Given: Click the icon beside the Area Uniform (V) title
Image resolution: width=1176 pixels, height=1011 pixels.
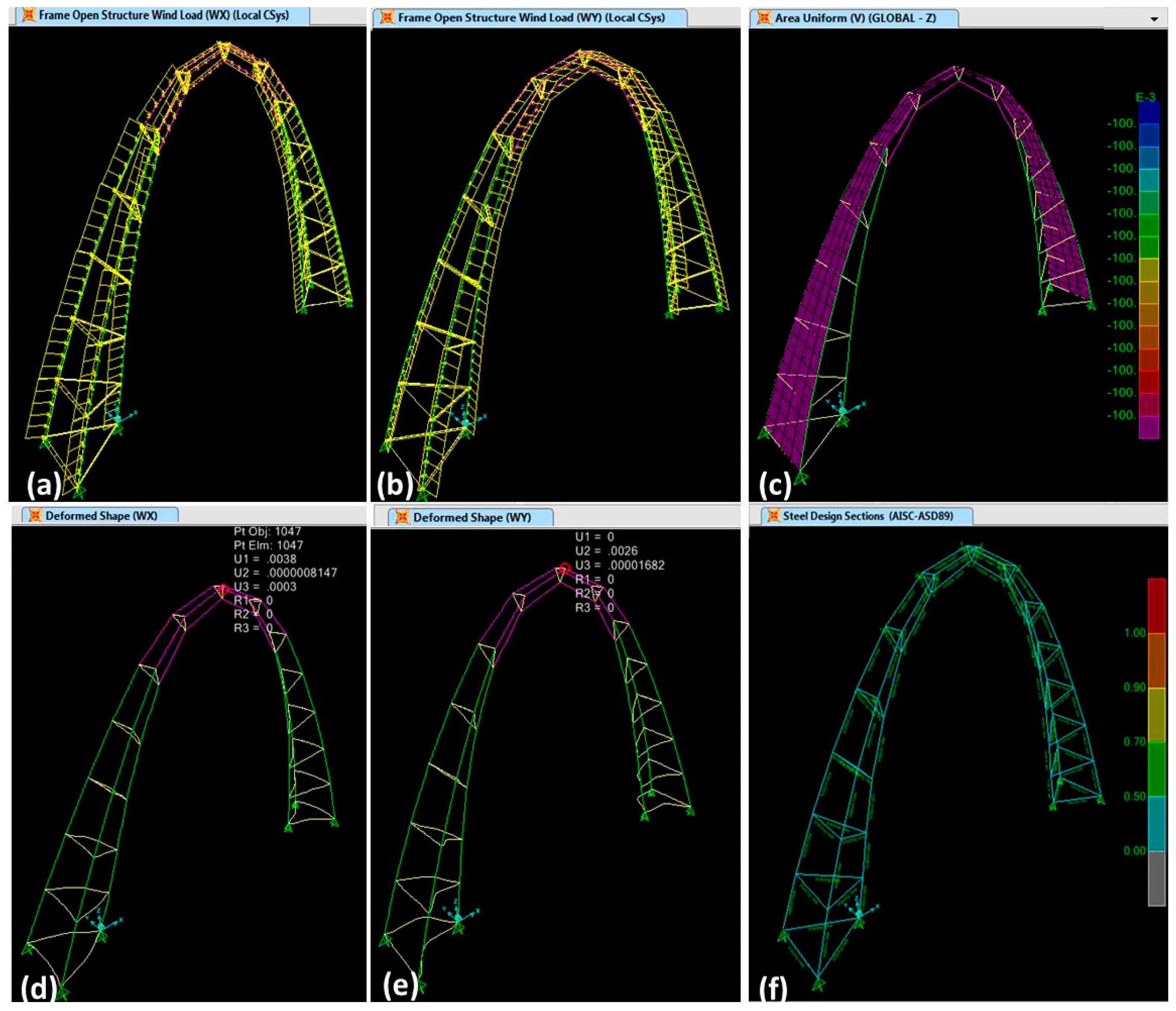Looking at the screenshot, I should pos(765,18).
